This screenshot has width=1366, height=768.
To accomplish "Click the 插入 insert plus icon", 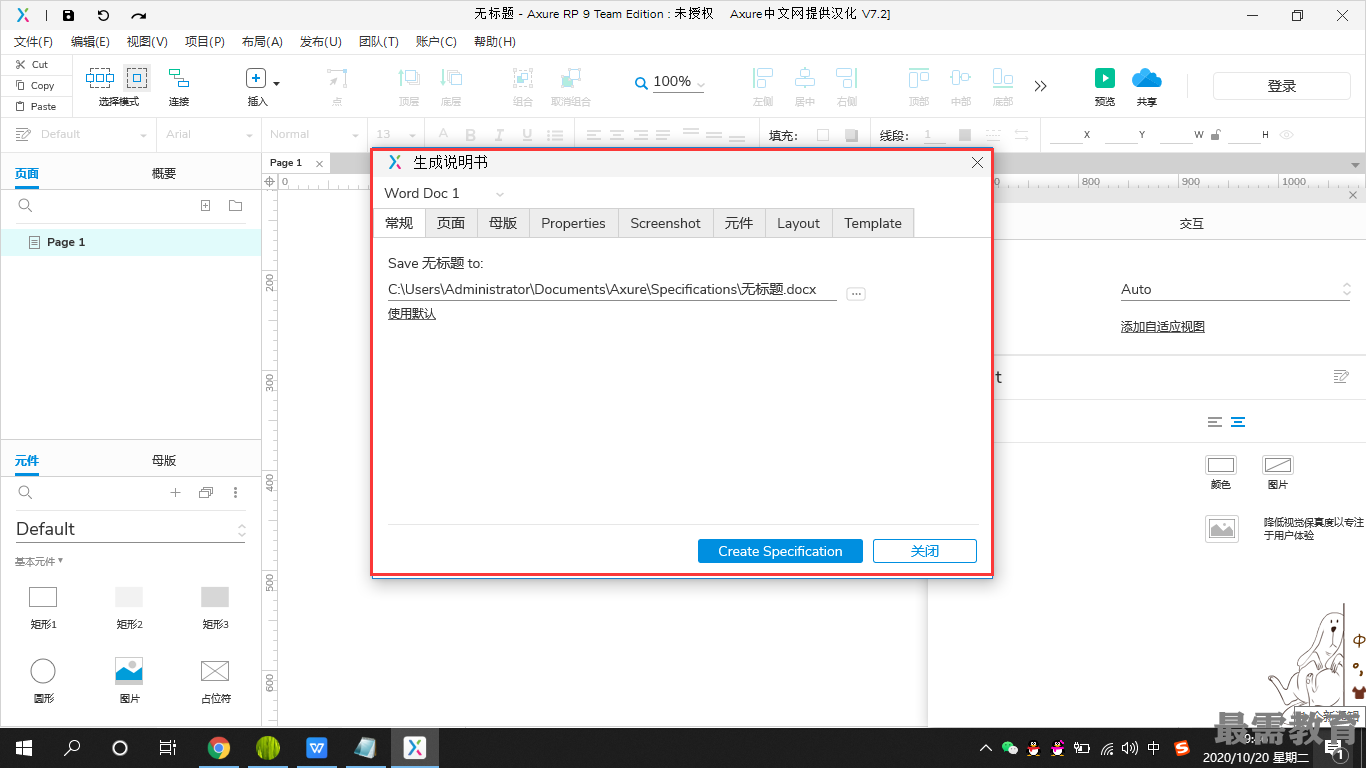I will [x=256, y=79].
